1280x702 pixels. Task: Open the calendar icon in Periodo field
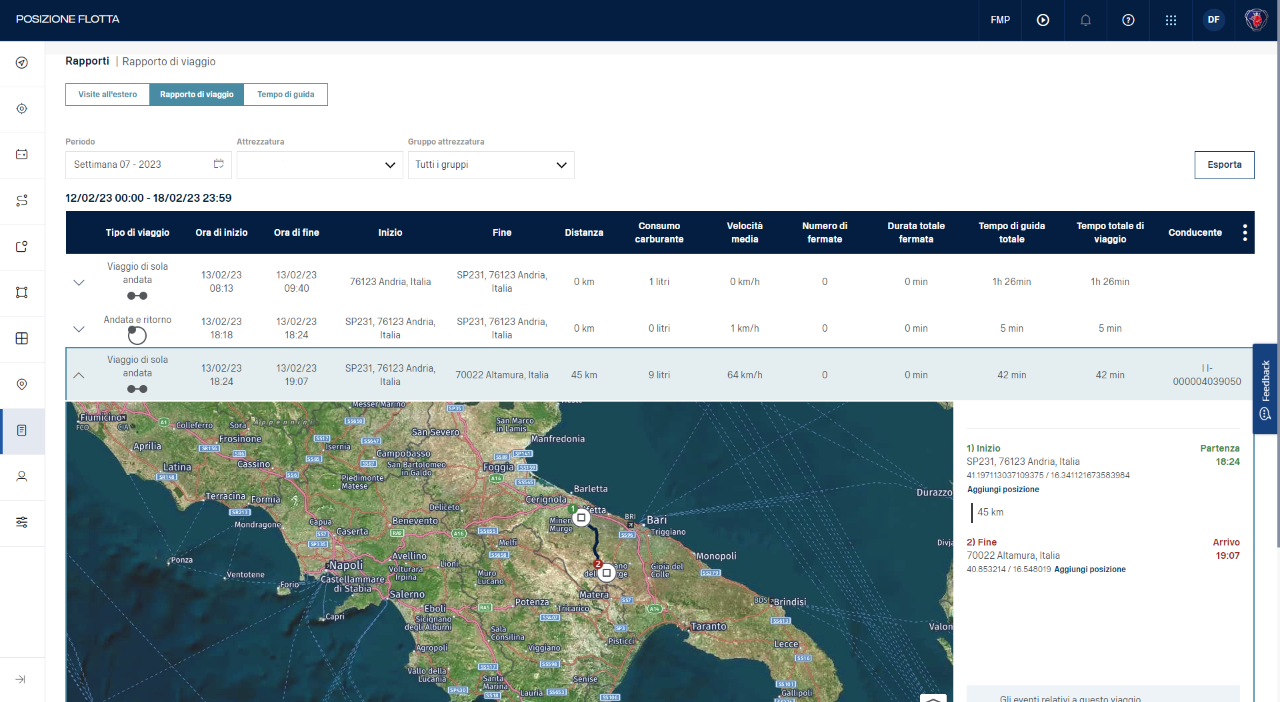(219, 164)
